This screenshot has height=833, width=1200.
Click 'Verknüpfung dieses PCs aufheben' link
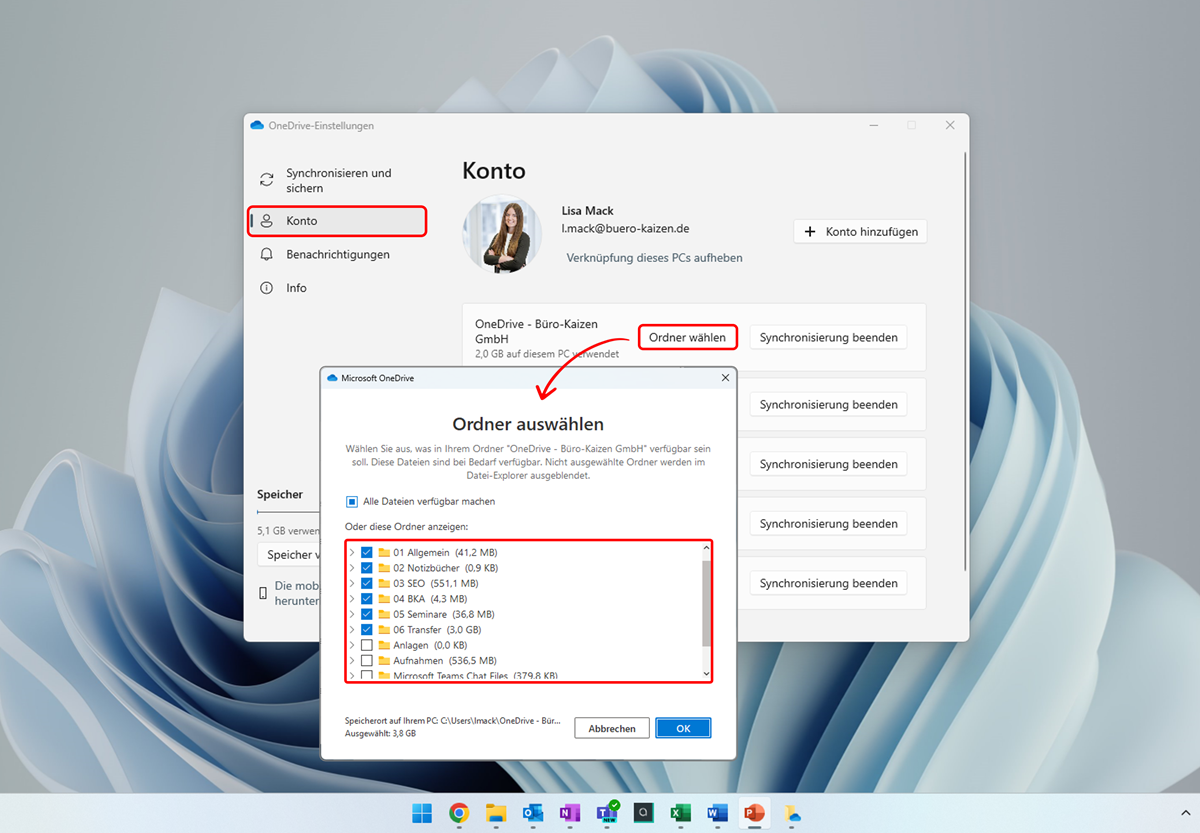click(x=654, y=258)
